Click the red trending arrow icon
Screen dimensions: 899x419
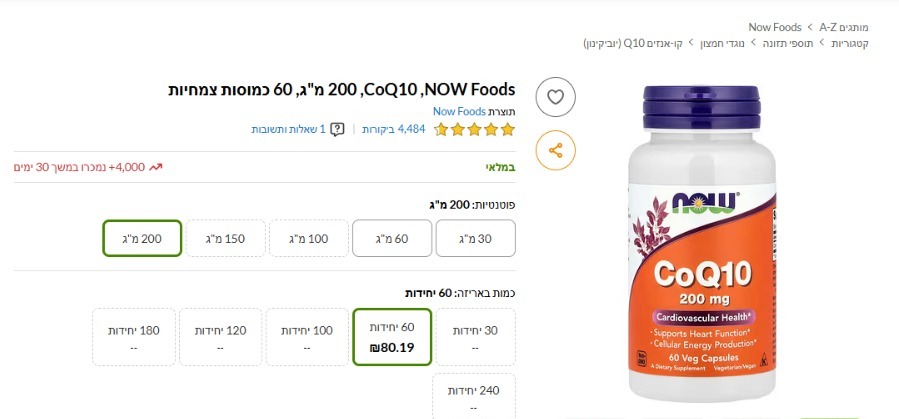(156, 166)
